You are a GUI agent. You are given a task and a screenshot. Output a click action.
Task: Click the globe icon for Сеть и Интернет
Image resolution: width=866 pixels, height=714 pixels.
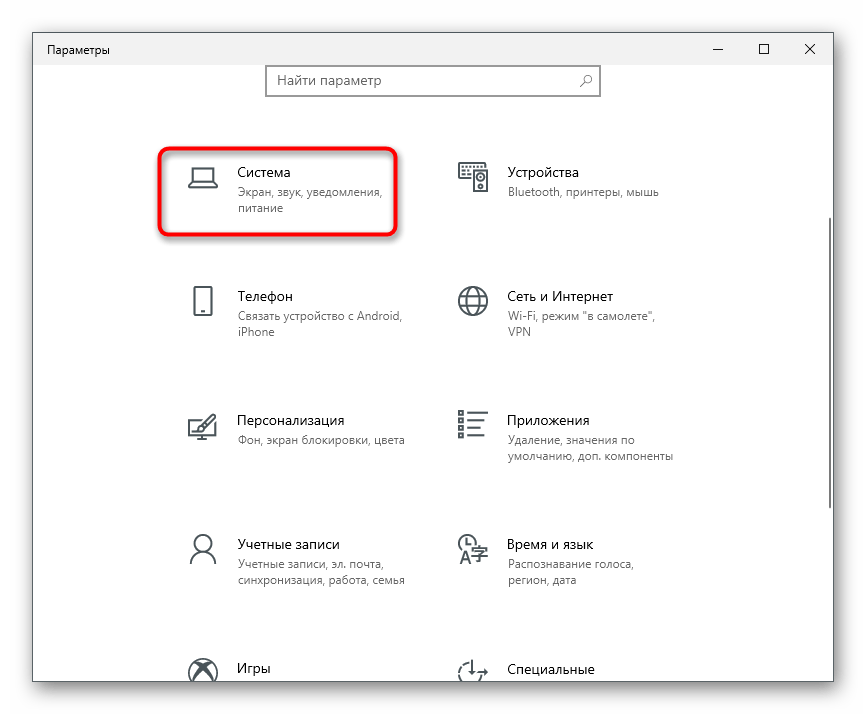[x=473, y=301]
